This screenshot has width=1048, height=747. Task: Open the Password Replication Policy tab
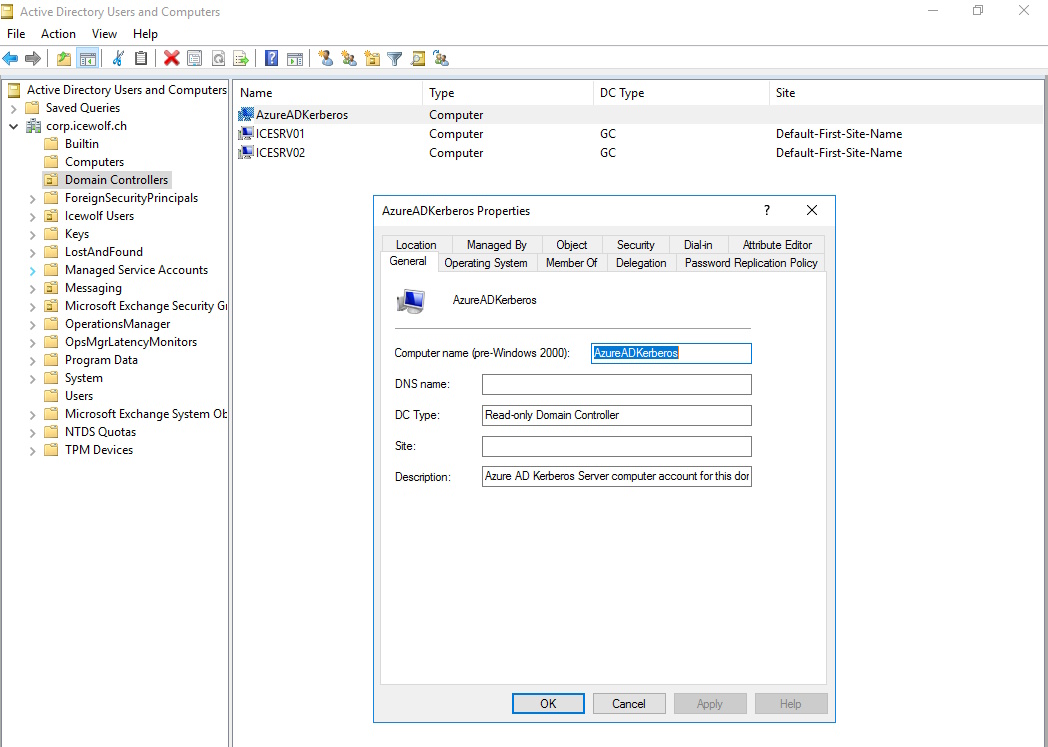[x=751, y=263]
